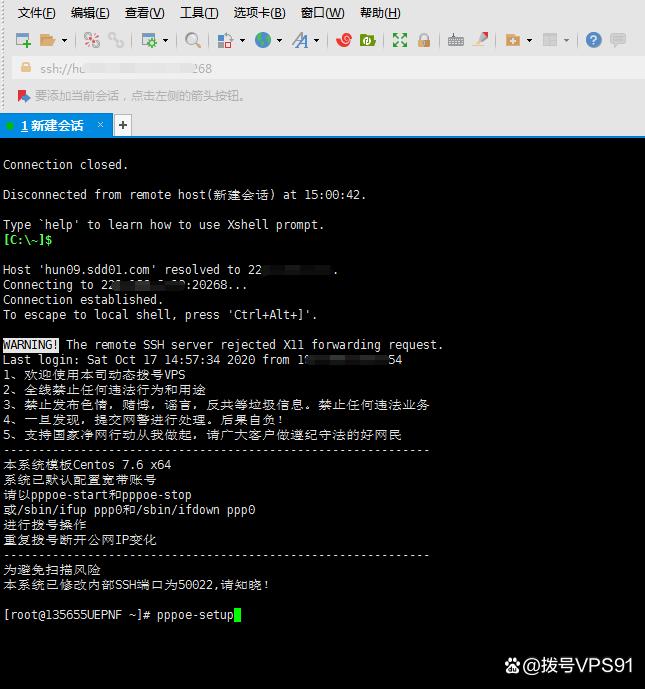Click the color scheme icon
Viewport: 645px width, 689px height.
(225, 40)
